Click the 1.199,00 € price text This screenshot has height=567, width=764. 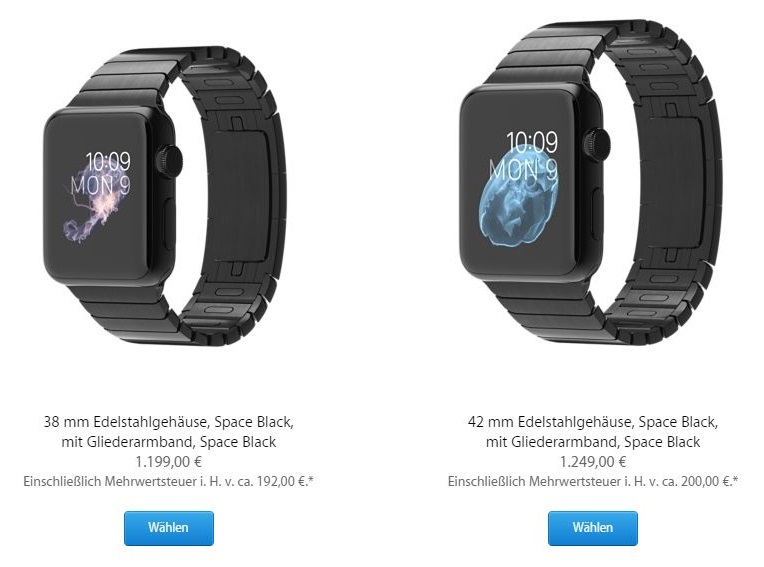tap(169, 462)
